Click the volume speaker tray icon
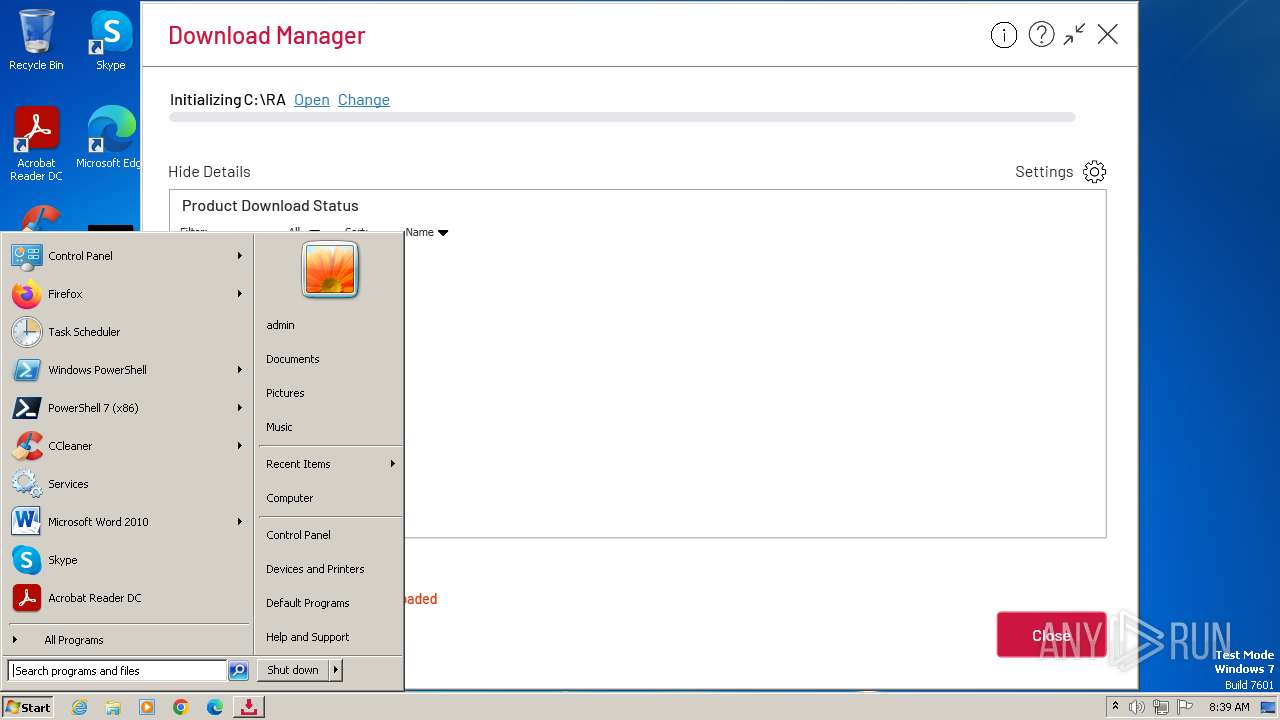 coord(1137,707)
